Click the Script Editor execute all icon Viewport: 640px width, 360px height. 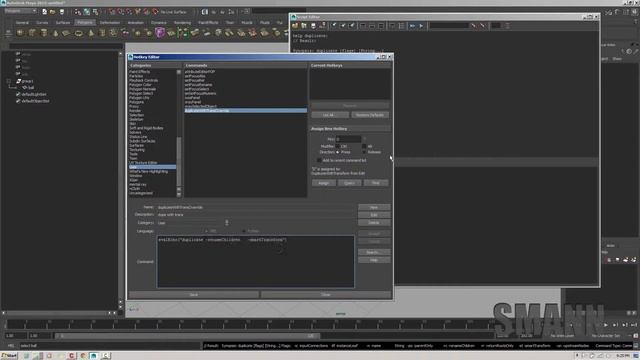coord(412,26)
